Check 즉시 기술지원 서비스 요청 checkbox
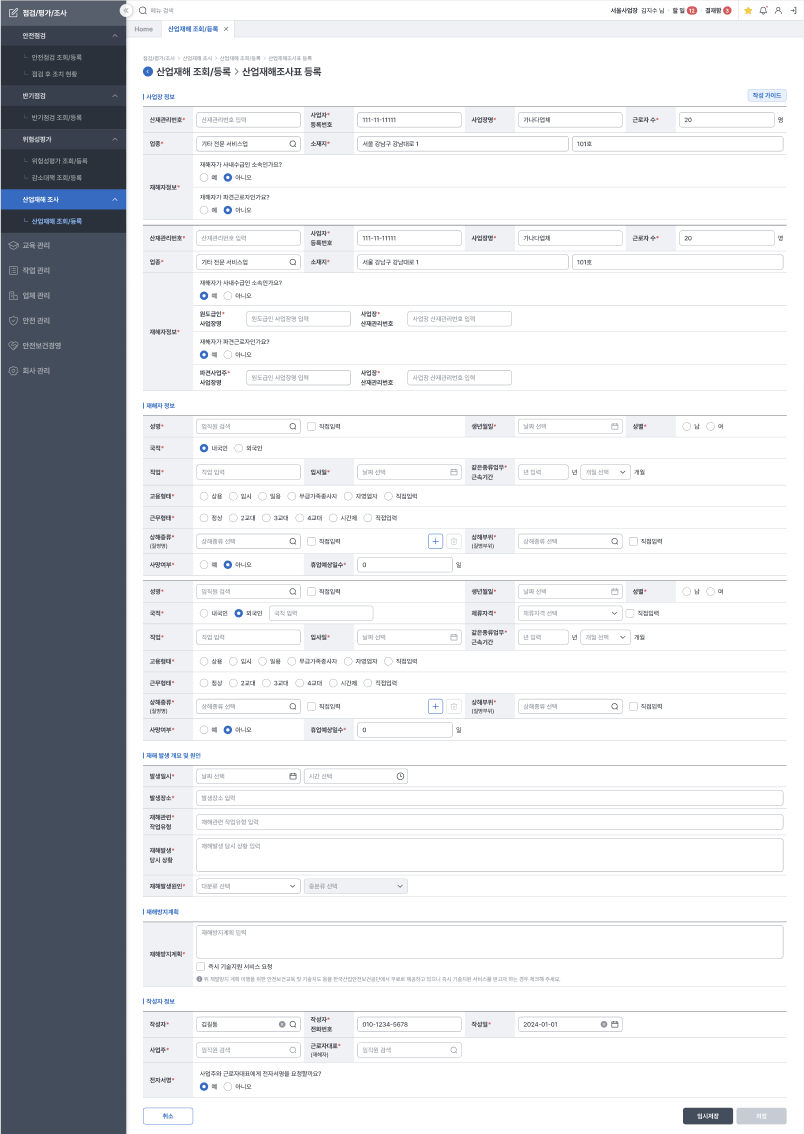Viewport: 804px width, 1134px height. tap(202, 967)
